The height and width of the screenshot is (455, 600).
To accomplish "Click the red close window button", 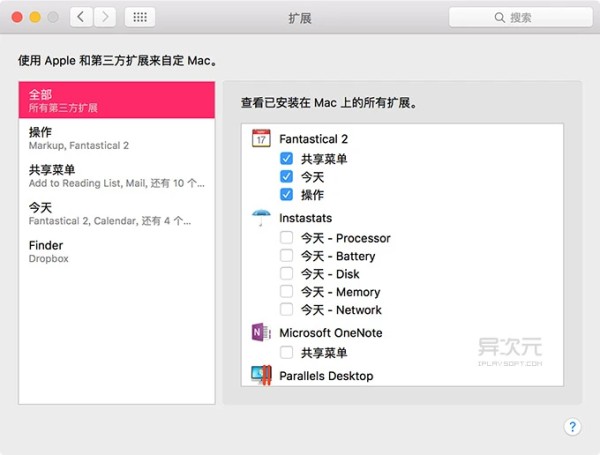I will click(x=17, y=17).
